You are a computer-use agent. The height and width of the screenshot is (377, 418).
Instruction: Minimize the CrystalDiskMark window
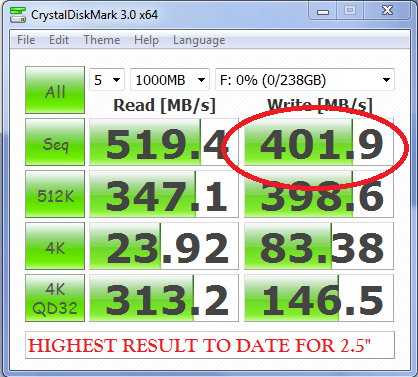323,11
